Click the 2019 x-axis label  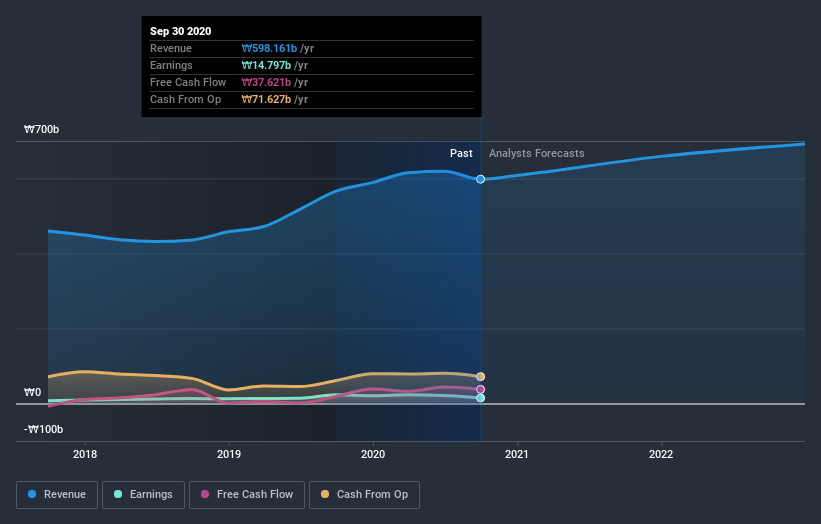[x=229, y=454]
